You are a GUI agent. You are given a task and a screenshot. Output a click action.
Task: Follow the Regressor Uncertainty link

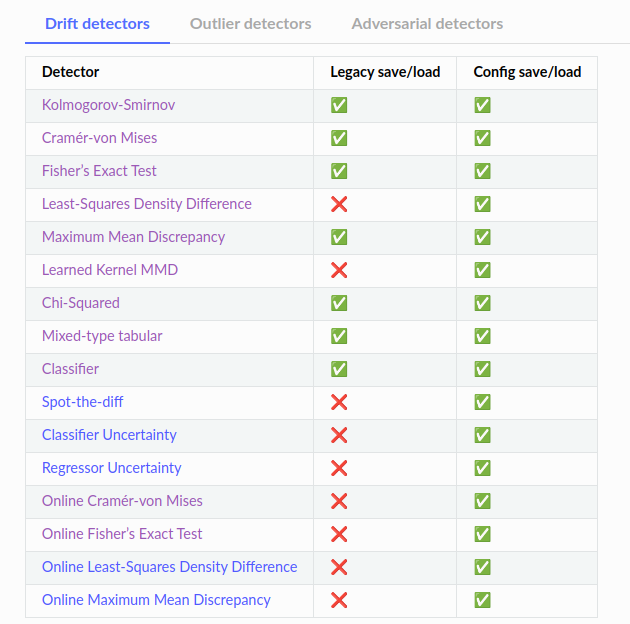click(x=112, y=468)
